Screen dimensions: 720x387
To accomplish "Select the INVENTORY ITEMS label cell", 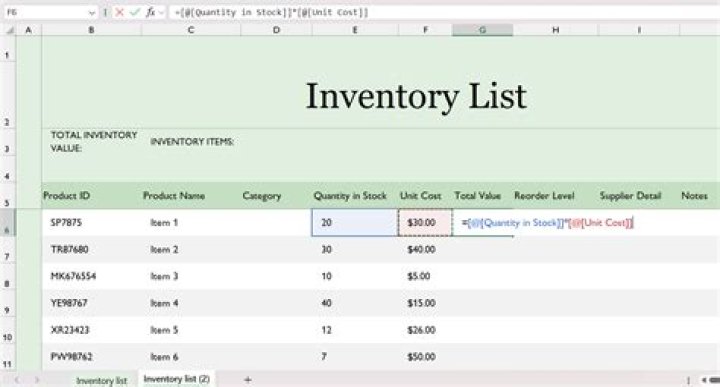I will pos(192,142).
